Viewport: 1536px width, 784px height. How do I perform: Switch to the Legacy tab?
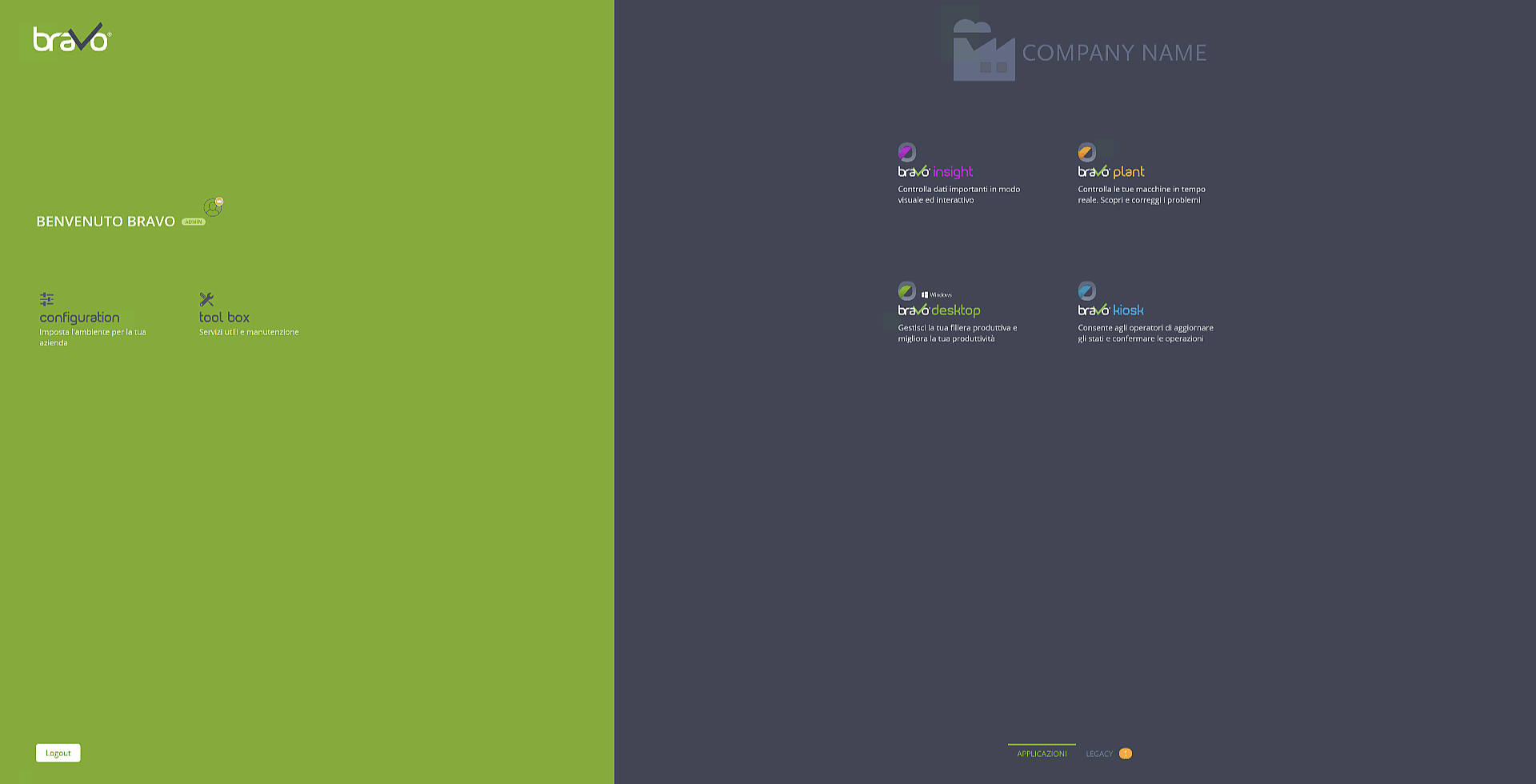1099,754
